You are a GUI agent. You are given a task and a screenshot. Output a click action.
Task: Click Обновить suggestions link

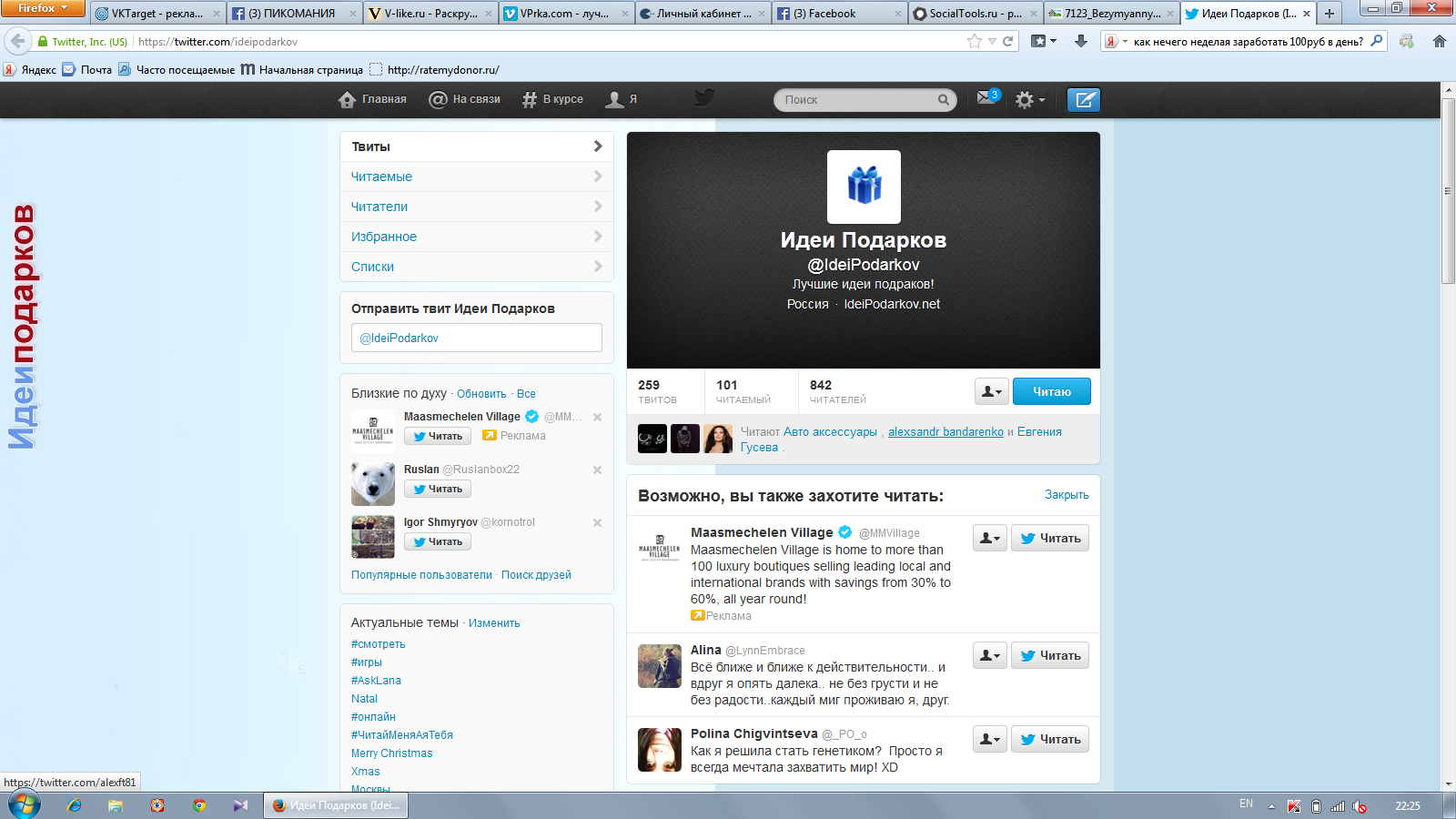click(481, 394)
